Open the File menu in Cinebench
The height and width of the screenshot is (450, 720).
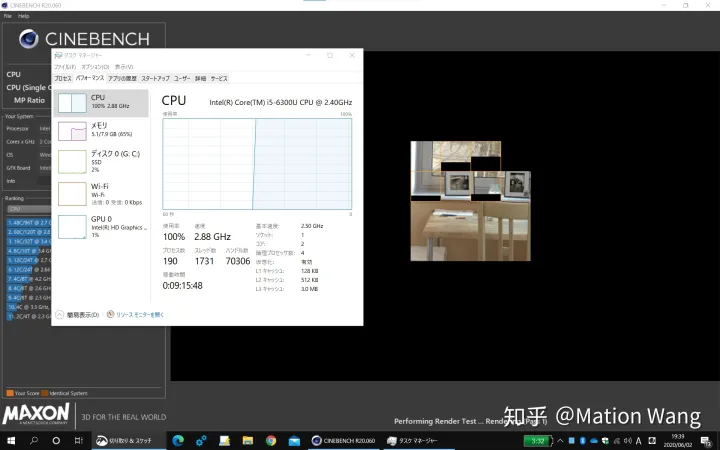click(x=8, y=16)
